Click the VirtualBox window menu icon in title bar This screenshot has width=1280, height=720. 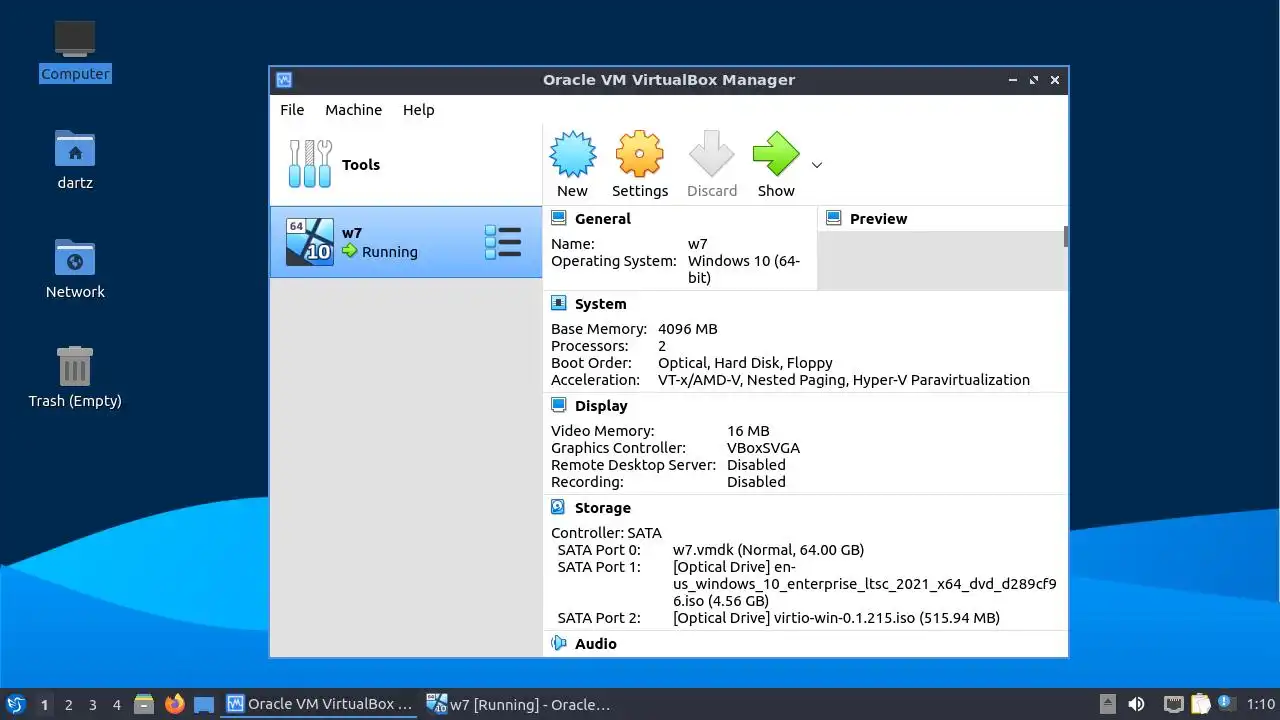284,80
